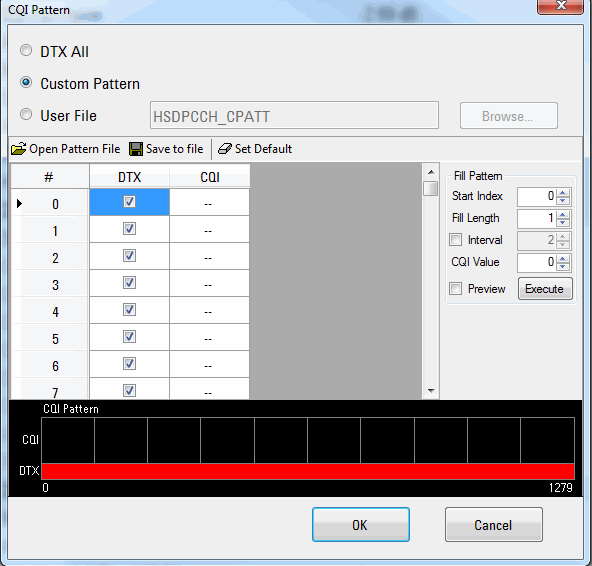
Task: Click the Set Default eraser icon
Action: tap(225, 149)
